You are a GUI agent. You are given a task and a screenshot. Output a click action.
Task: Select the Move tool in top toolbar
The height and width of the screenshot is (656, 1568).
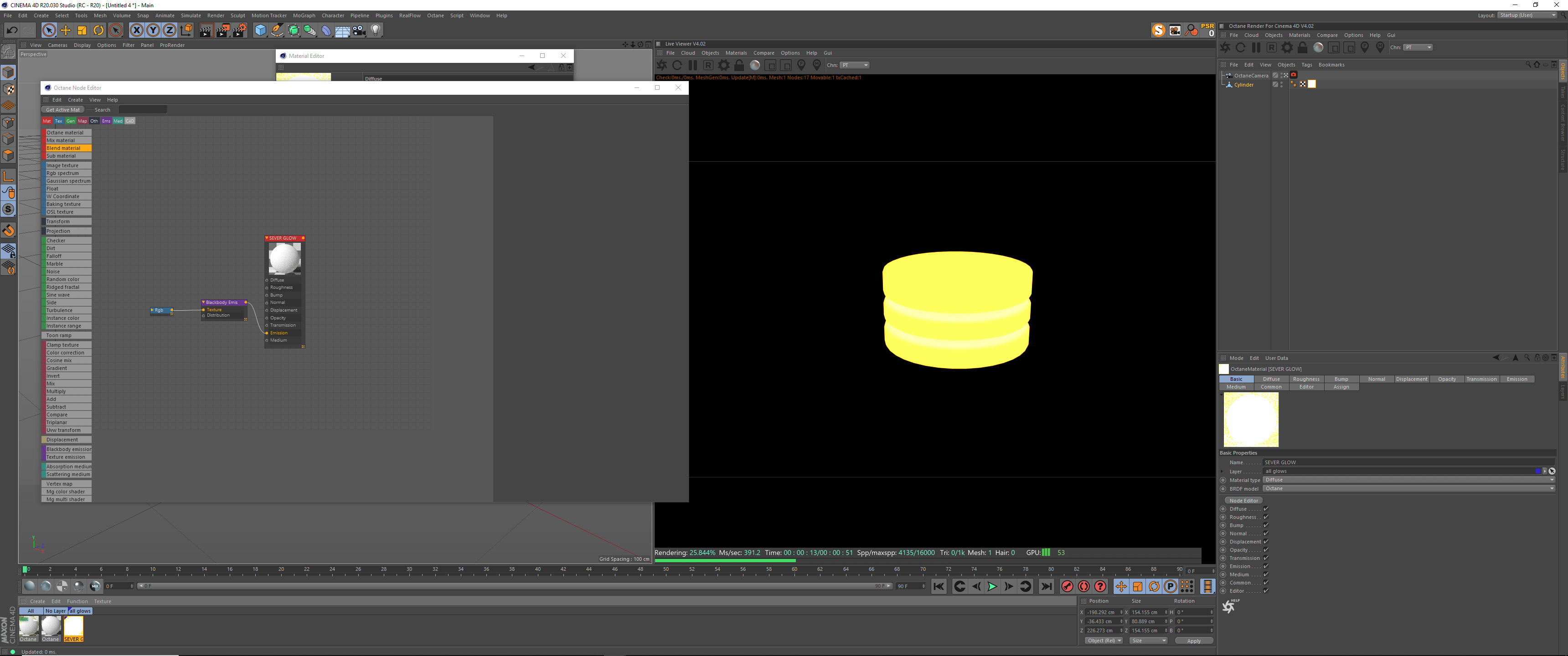(x=65, y=30)
